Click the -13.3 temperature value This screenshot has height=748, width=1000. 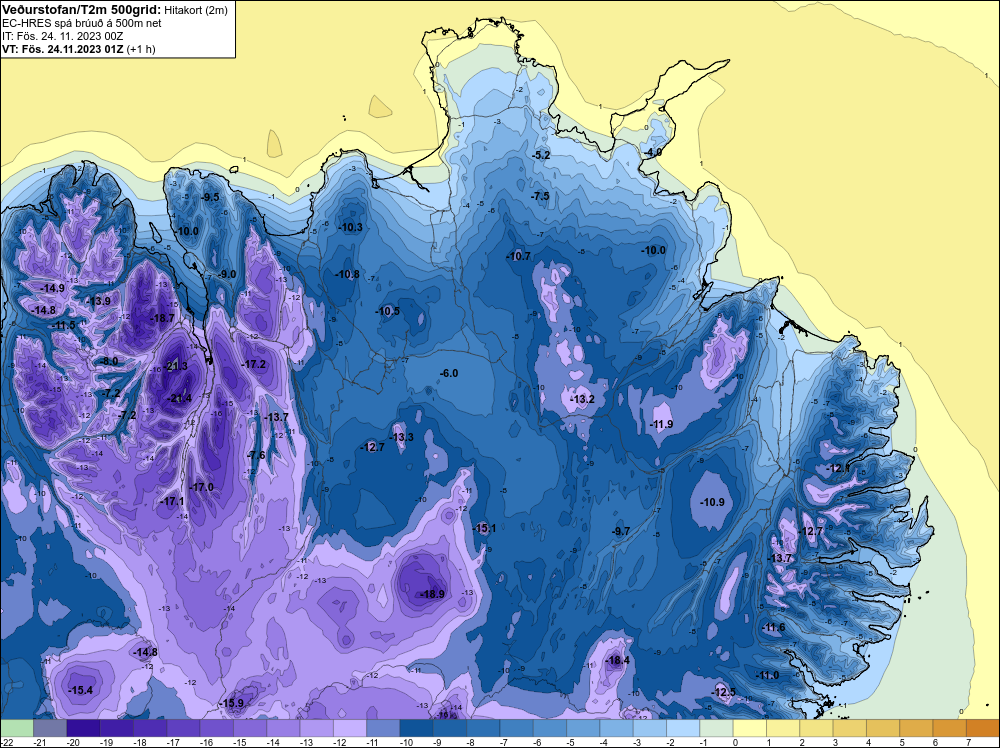pyautogui.click(x=402, y=437)
